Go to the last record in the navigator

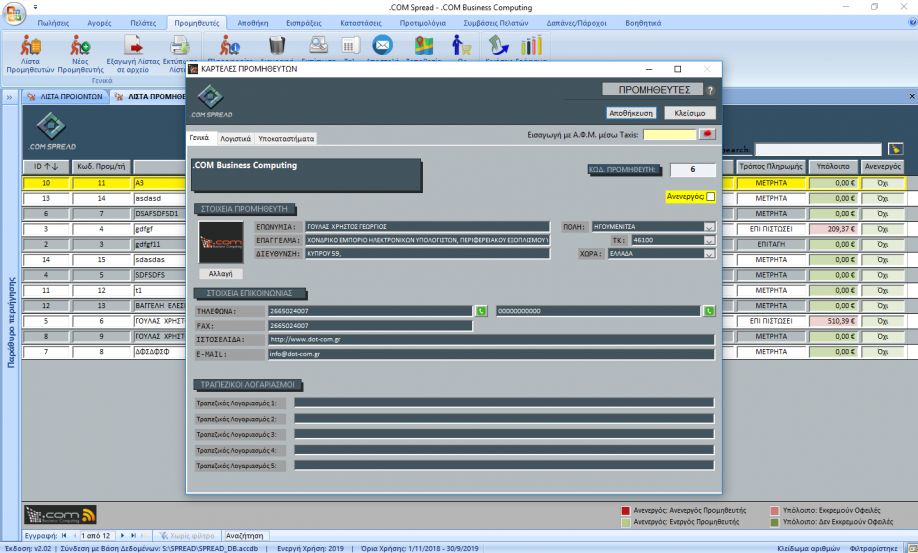(x=133, y=535)
